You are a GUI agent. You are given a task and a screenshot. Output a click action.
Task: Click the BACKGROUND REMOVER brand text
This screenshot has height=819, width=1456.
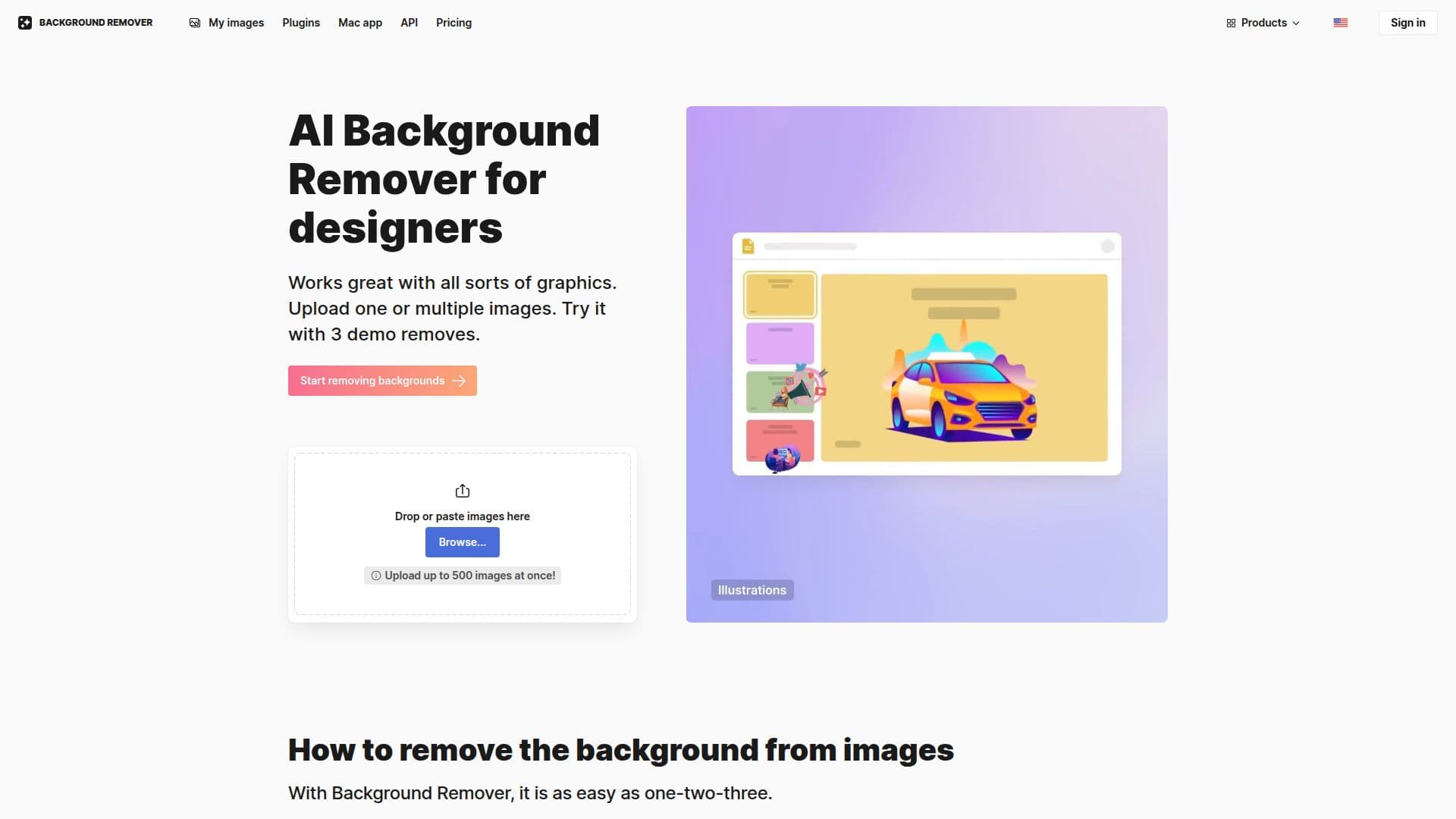coord(96,23)
